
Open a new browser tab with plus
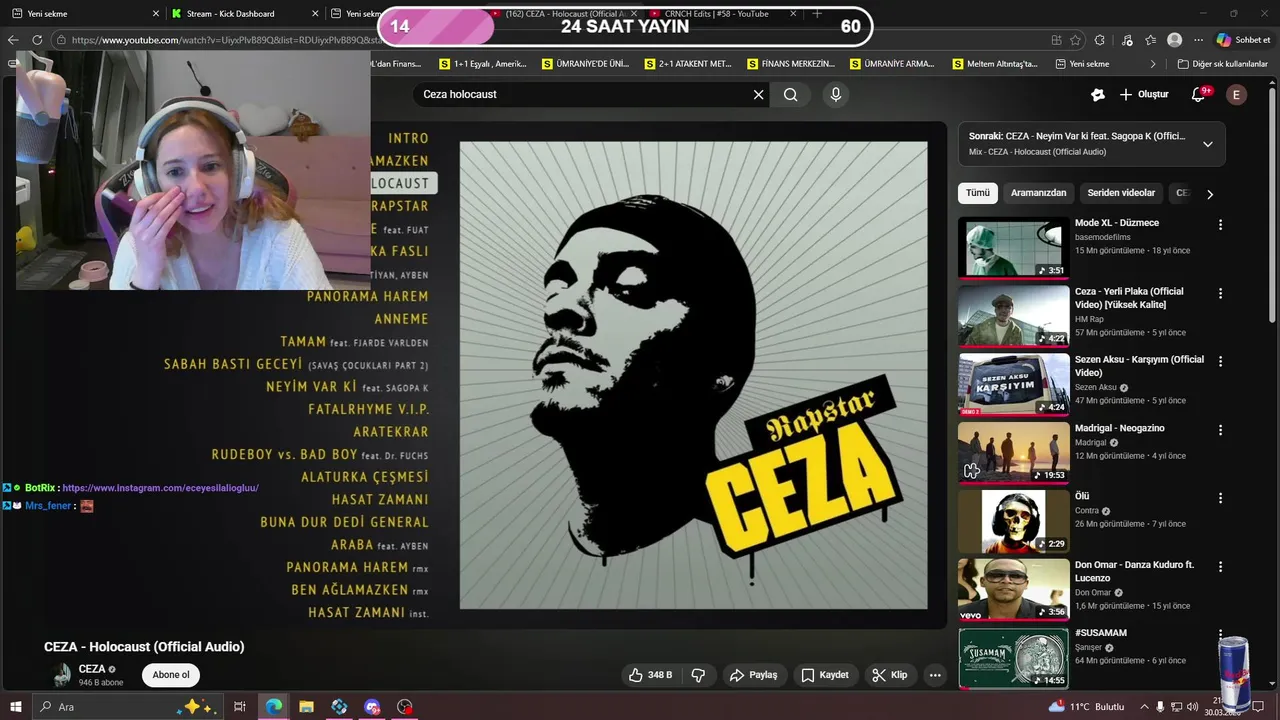[817, 14]
